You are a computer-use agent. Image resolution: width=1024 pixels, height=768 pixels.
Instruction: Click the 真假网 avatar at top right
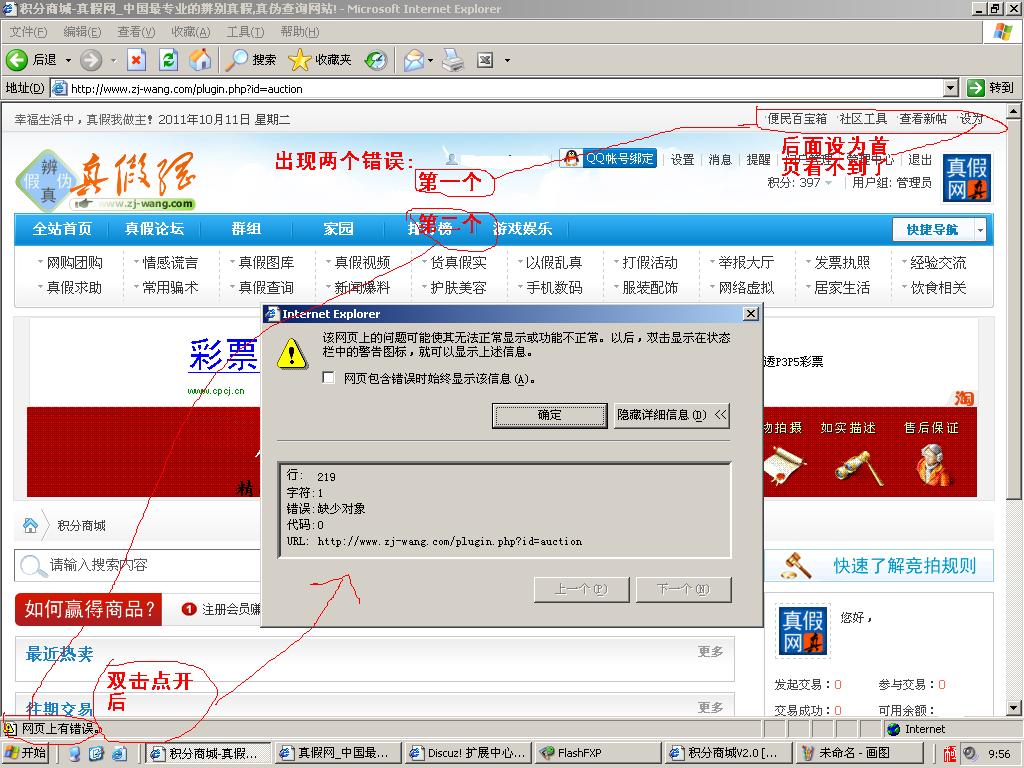(967, 178)
